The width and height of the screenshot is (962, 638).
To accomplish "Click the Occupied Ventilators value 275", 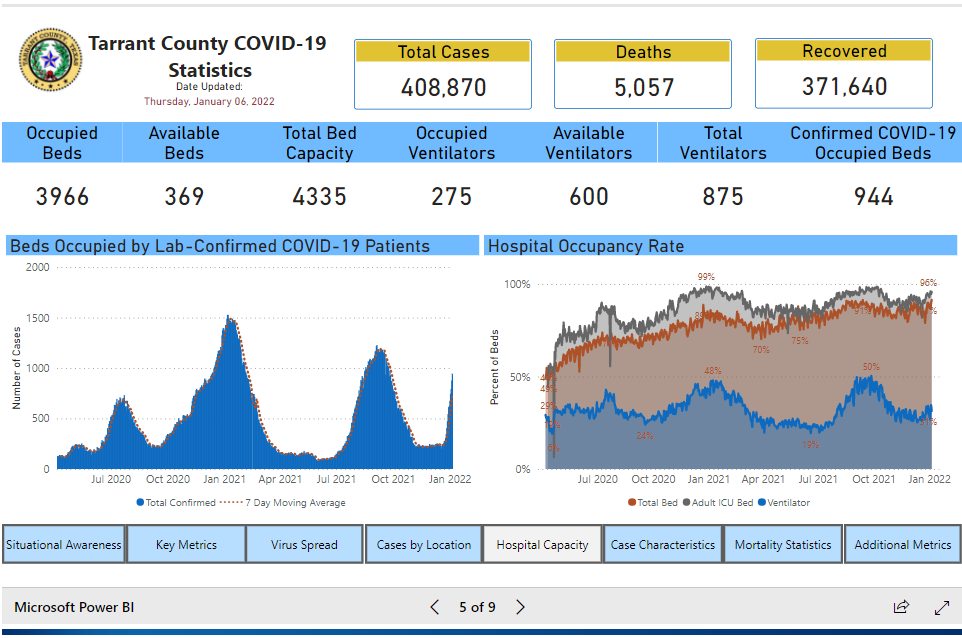I will tap(452, 197).
